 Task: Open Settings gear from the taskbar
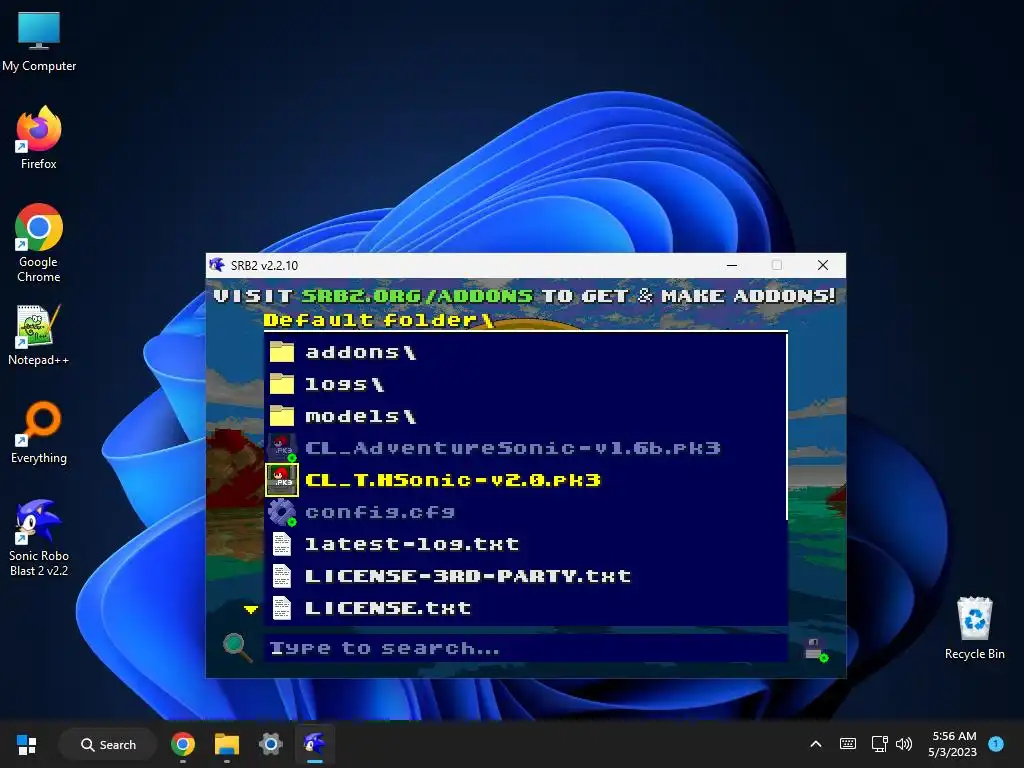pyautogui.click(x=270, y=744)
